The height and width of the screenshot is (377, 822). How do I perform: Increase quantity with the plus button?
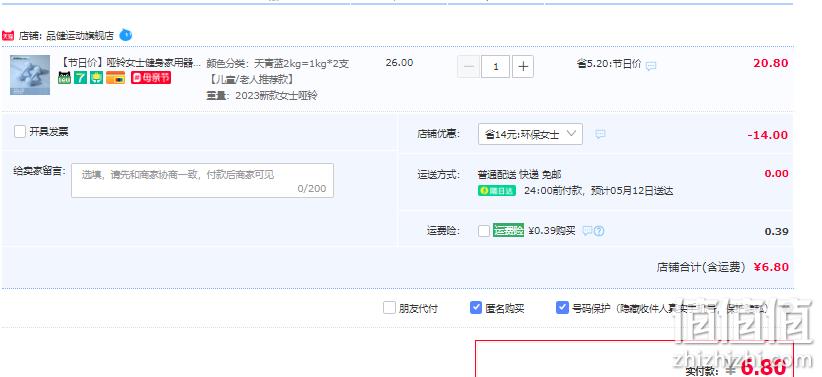click(523, 67)
